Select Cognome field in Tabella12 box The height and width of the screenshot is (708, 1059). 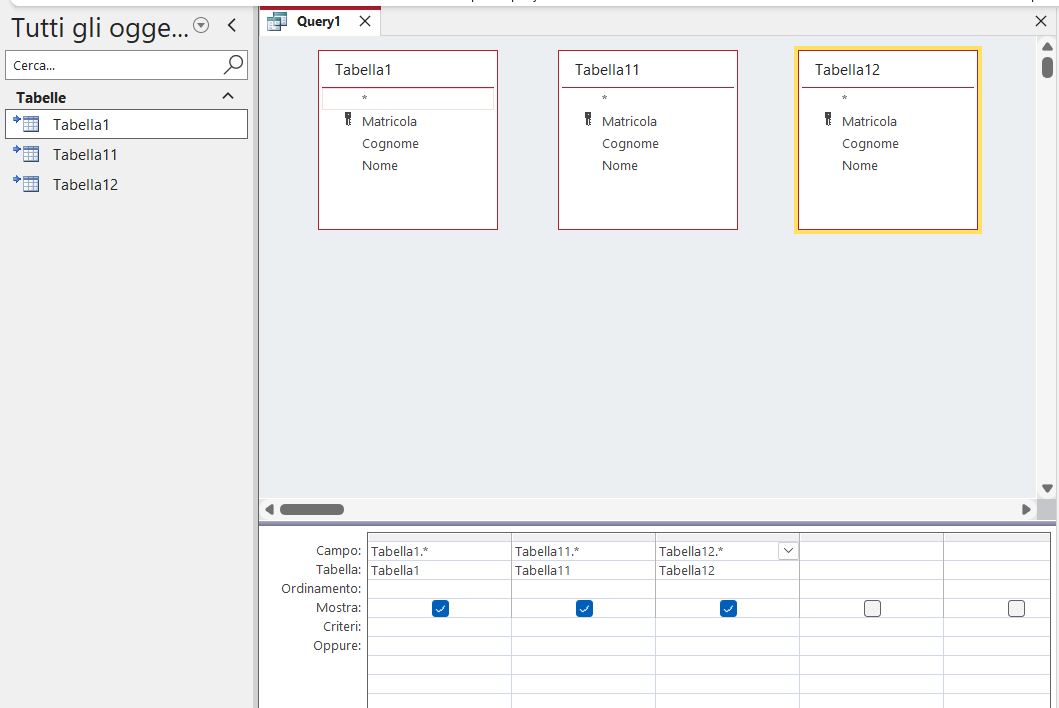(870, 144)
